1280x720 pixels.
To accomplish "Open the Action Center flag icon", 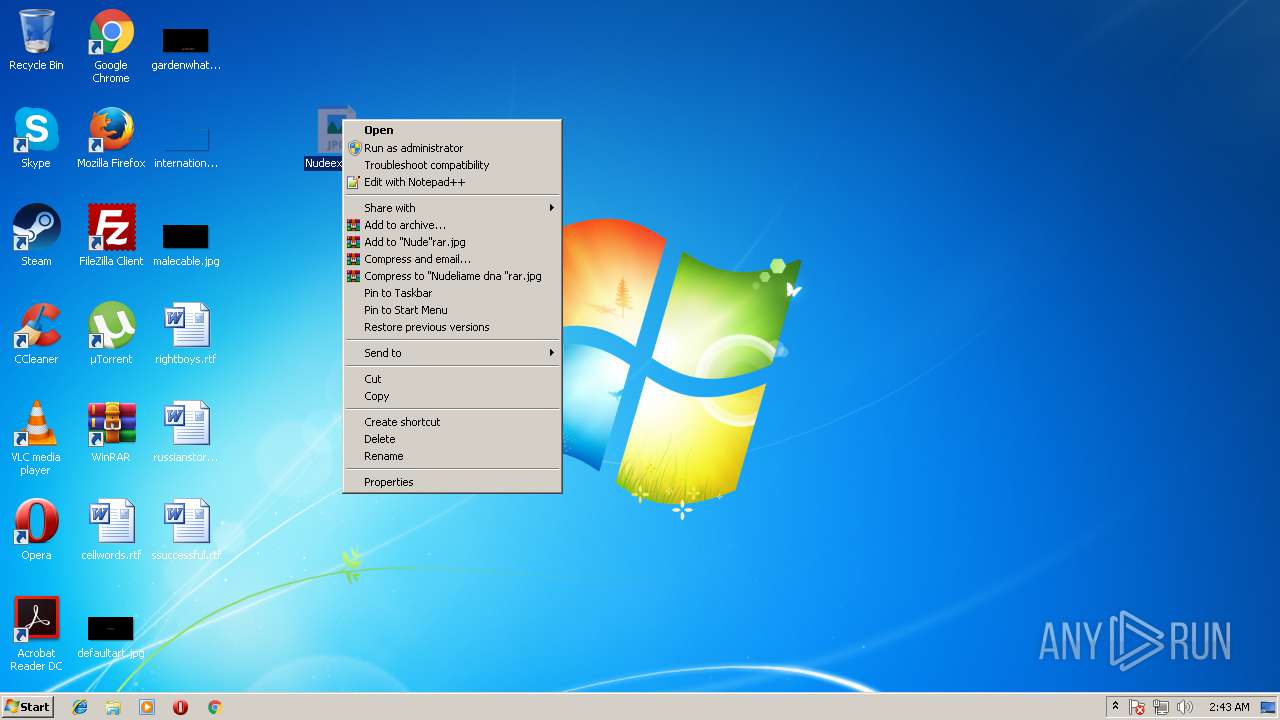I will pyautogui.click(x=1137, y=707).
